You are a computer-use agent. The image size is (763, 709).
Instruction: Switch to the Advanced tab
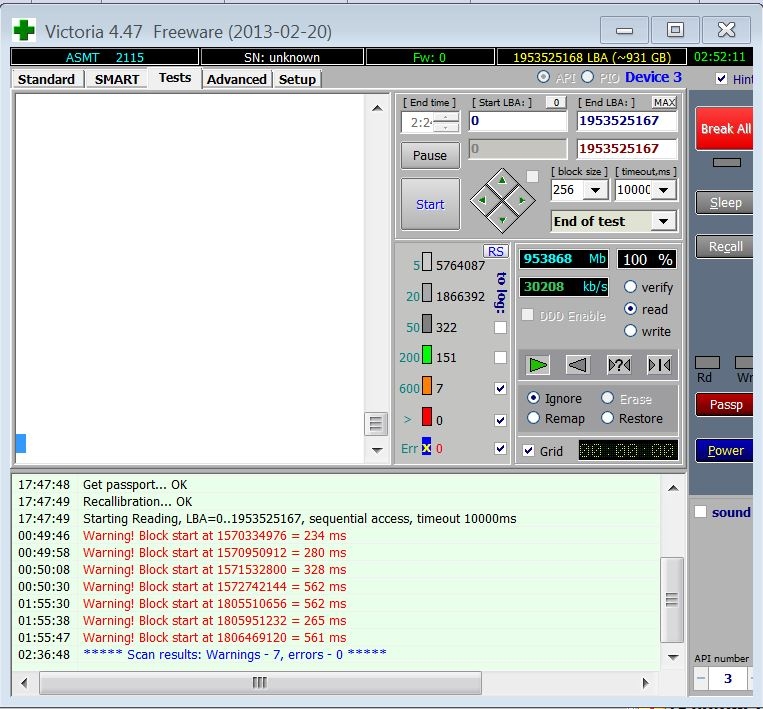click(236, 79)
